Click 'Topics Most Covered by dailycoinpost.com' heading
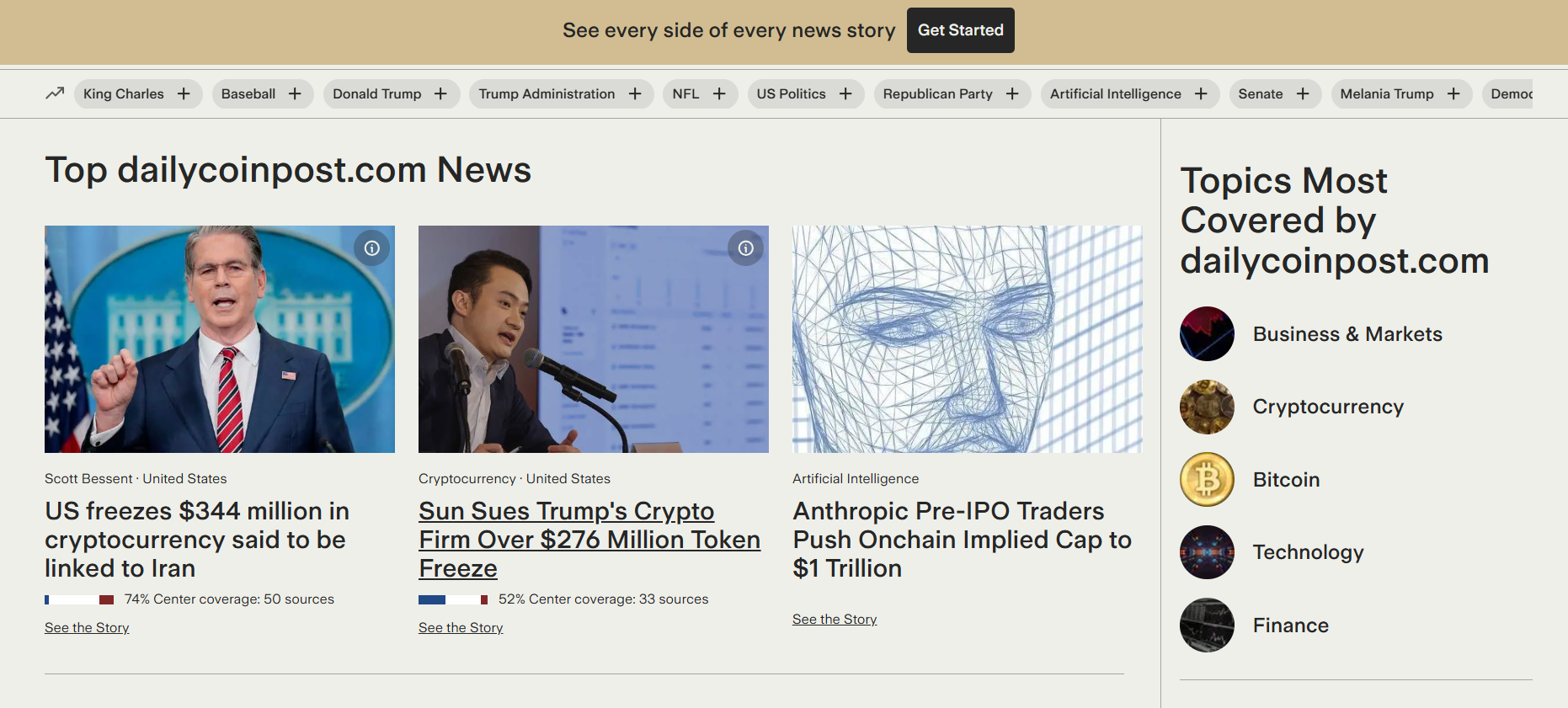Image resolution: width=1568 pixels, height=708 pixels. [x=1335, y=221]
